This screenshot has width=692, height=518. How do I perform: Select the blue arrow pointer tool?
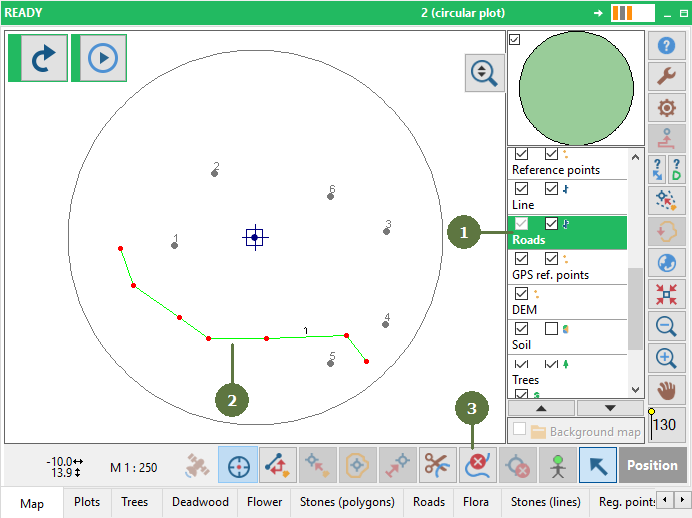[x=598, y=465]
